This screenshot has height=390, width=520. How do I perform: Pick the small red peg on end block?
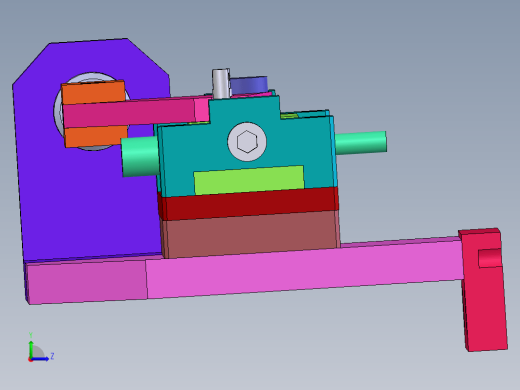[x=490, y=258]
